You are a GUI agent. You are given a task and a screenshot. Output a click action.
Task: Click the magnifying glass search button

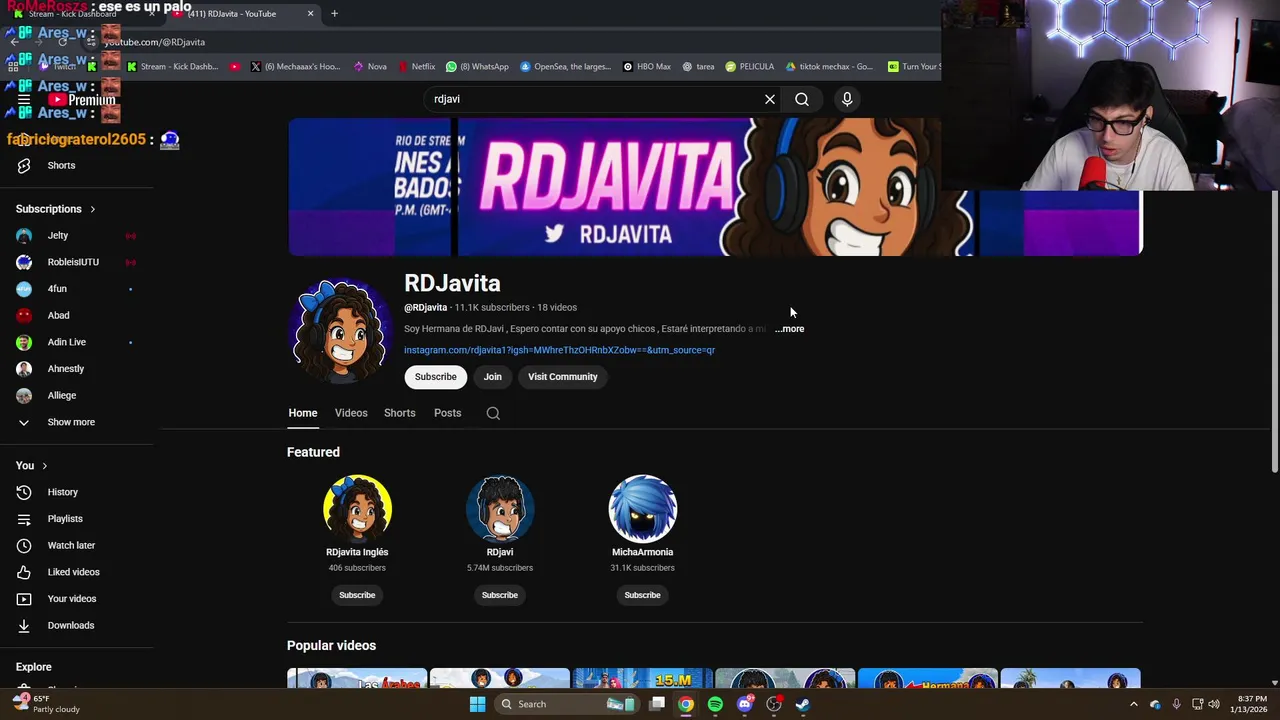click(x=802, y=99)
